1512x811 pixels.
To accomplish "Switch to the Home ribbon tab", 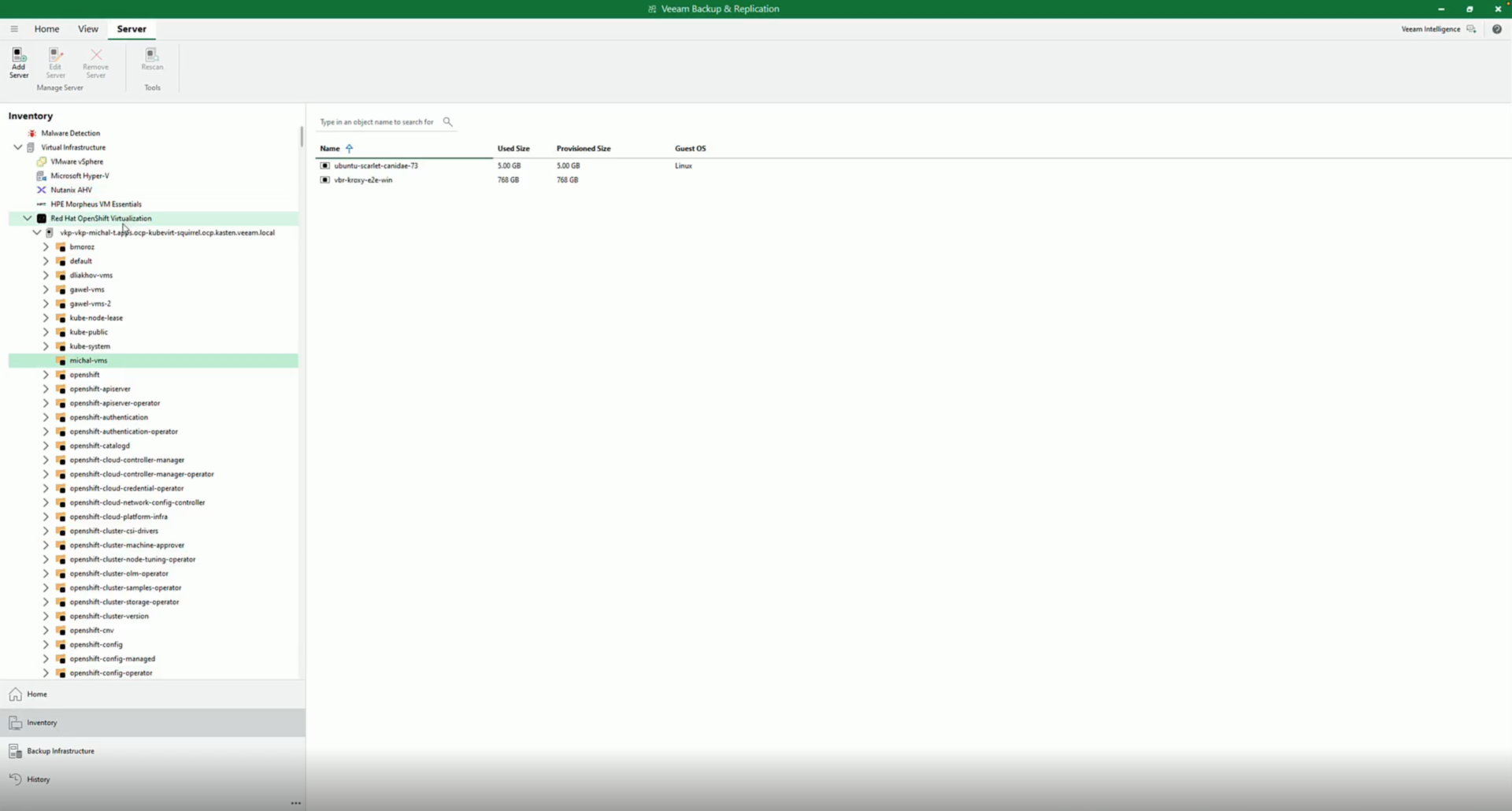I will 46,29.
